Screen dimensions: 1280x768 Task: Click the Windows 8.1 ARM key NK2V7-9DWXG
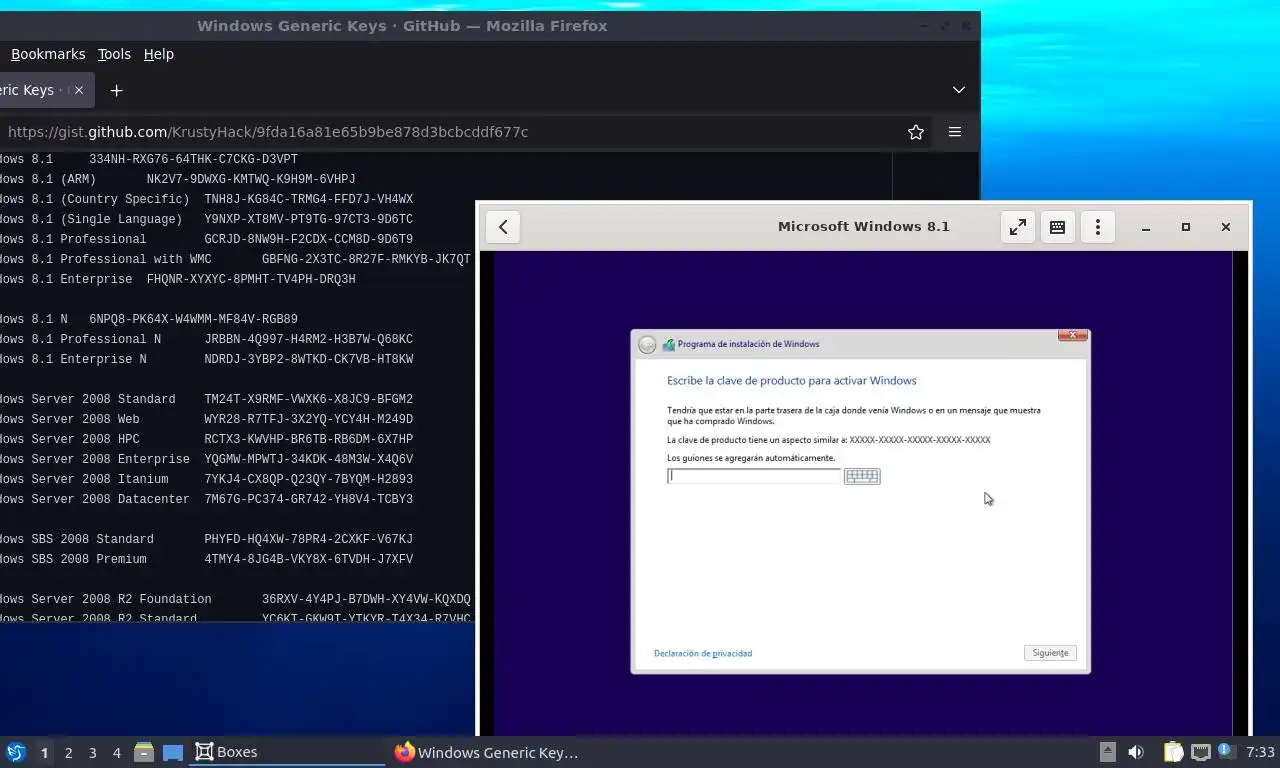[251, 179]
